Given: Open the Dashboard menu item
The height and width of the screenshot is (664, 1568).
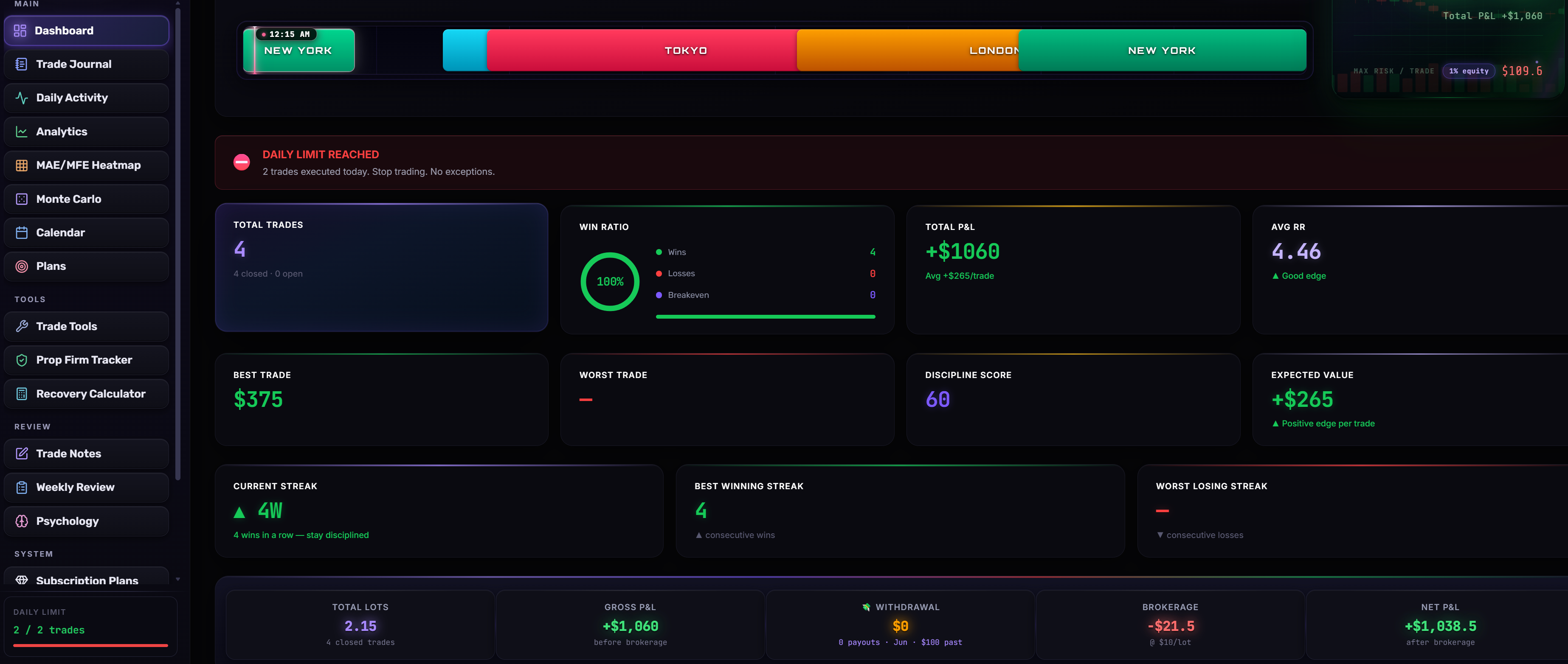Looking at the screenshot, I should (87, 31).
